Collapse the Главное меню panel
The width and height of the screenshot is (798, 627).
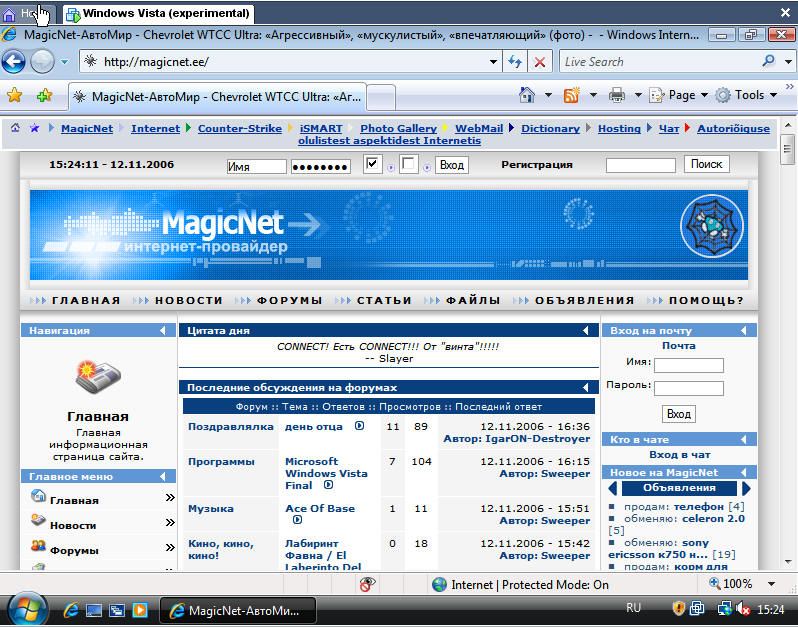pyautogui.click(x=163, y=476)
